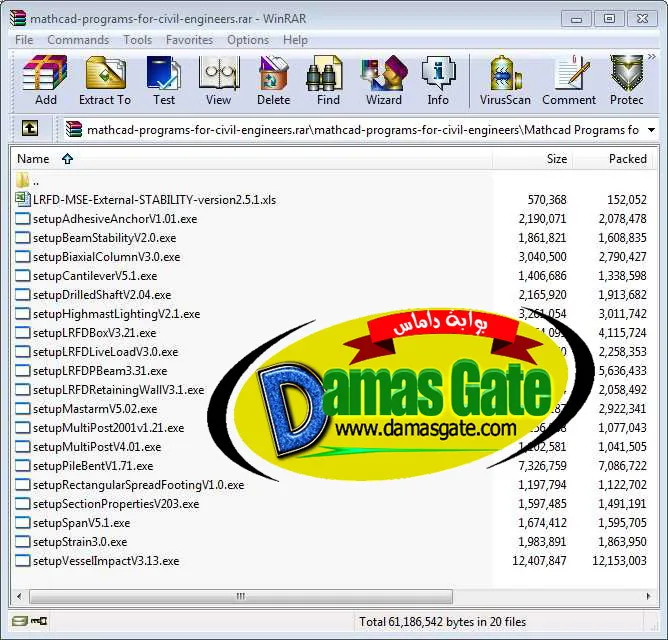
Task: Expand toolbar overflow chevron
Action: pyautogui.click(x=651, y=56)
